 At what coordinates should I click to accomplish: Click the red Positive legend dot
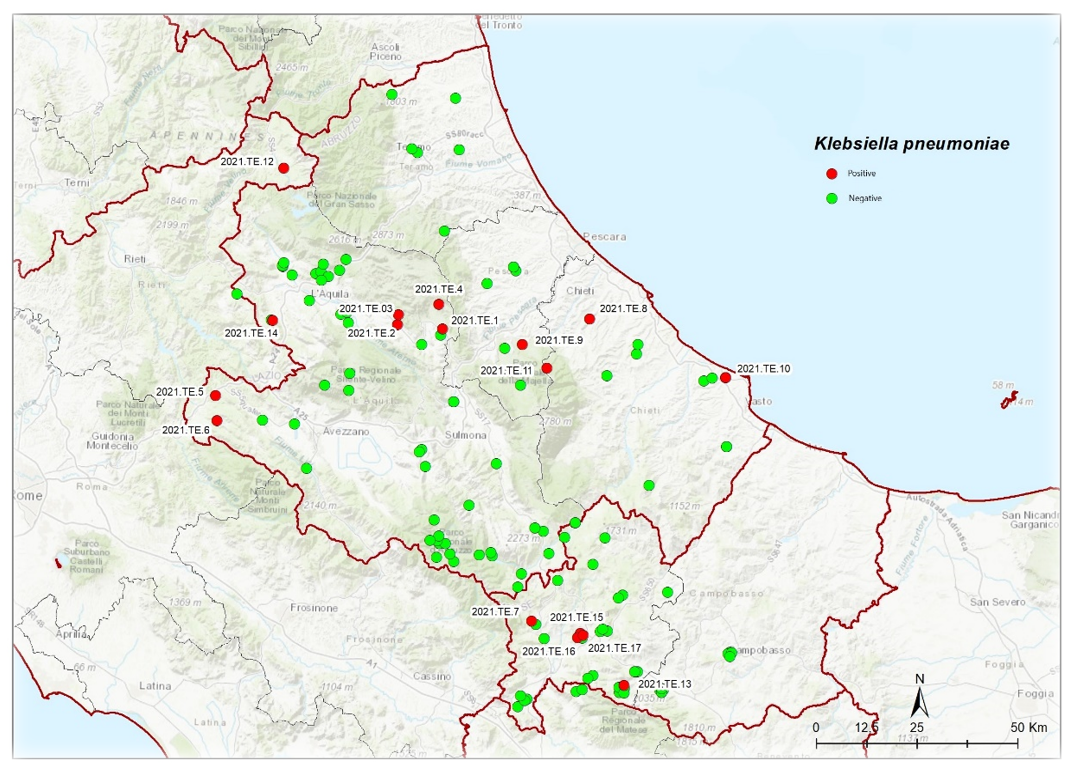point(831,173)
